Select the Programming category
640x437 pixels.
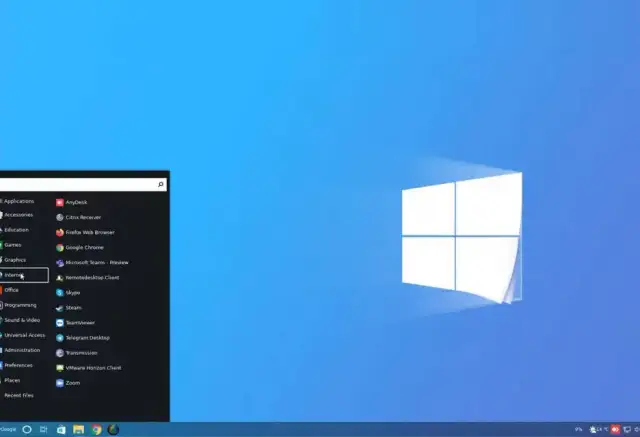(18, 305)
